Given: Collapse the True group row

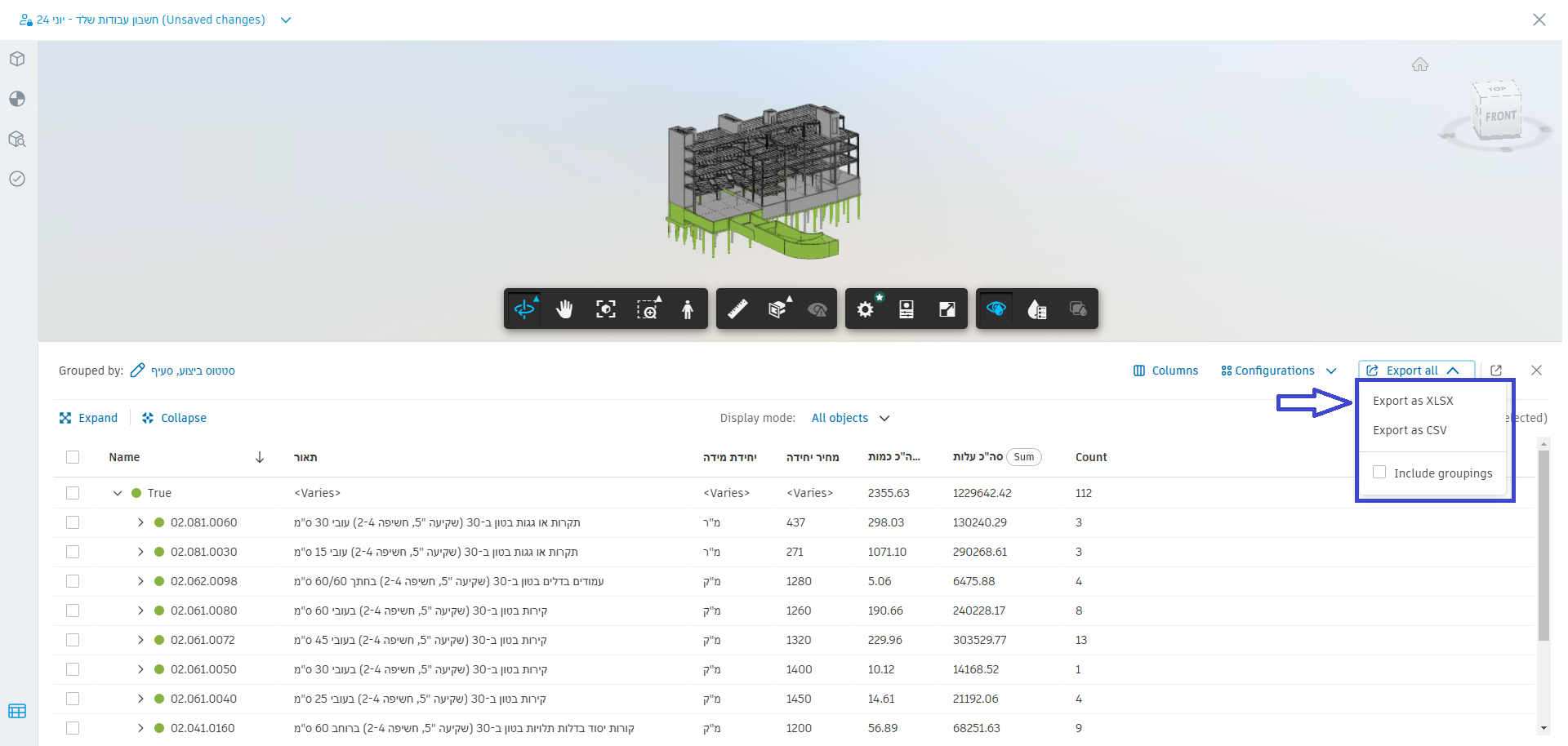Looking at the screenshot, I should (118, 493).
